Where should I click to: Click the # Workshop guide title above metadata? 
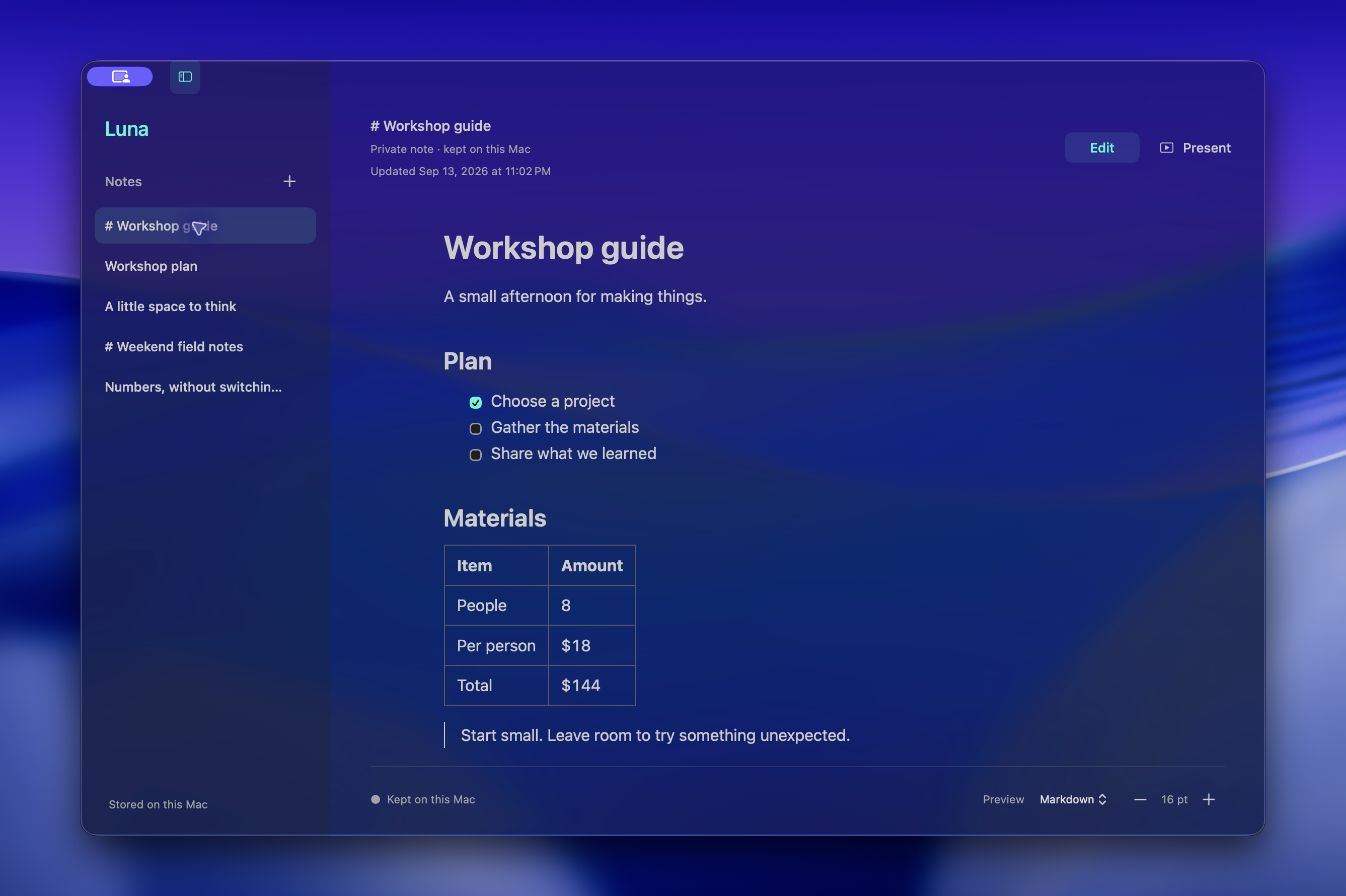[x=430, y=126]
